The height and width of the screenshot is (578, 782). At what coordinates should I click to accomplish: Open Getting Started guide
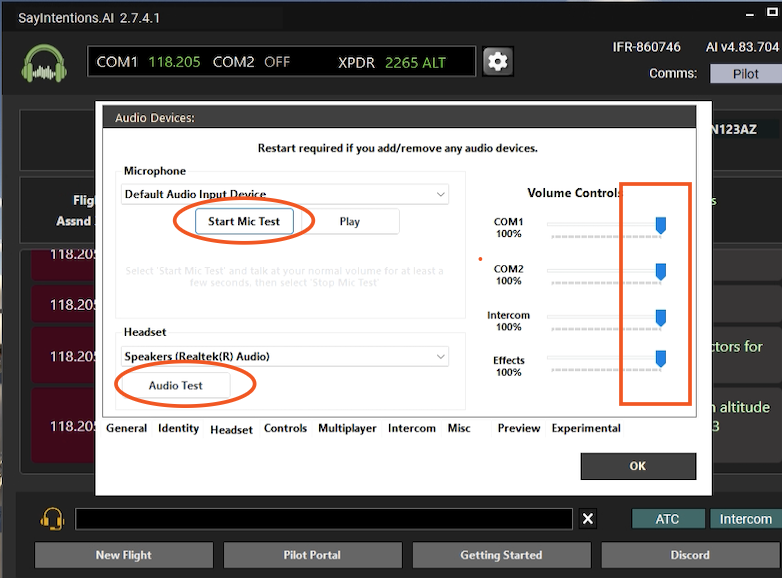pos(501,555)
